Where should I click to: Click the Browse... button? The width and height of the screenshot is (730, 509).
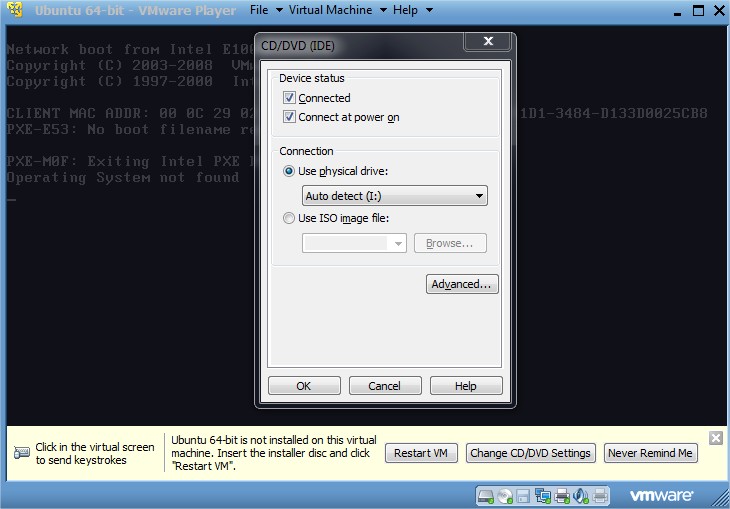coord(450,243)
